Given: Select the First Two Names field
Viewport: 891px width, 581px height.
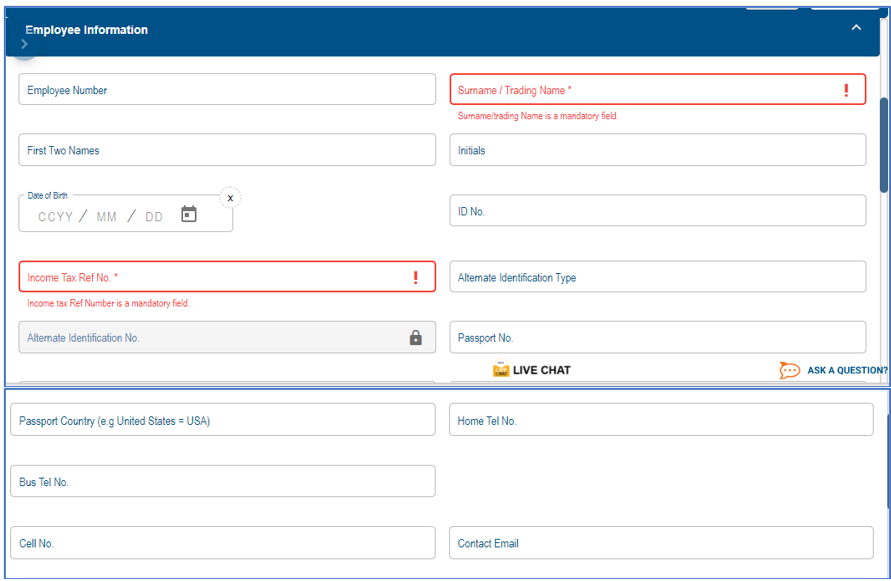Looking at the screenshot, I should click(x=227, y=150).
